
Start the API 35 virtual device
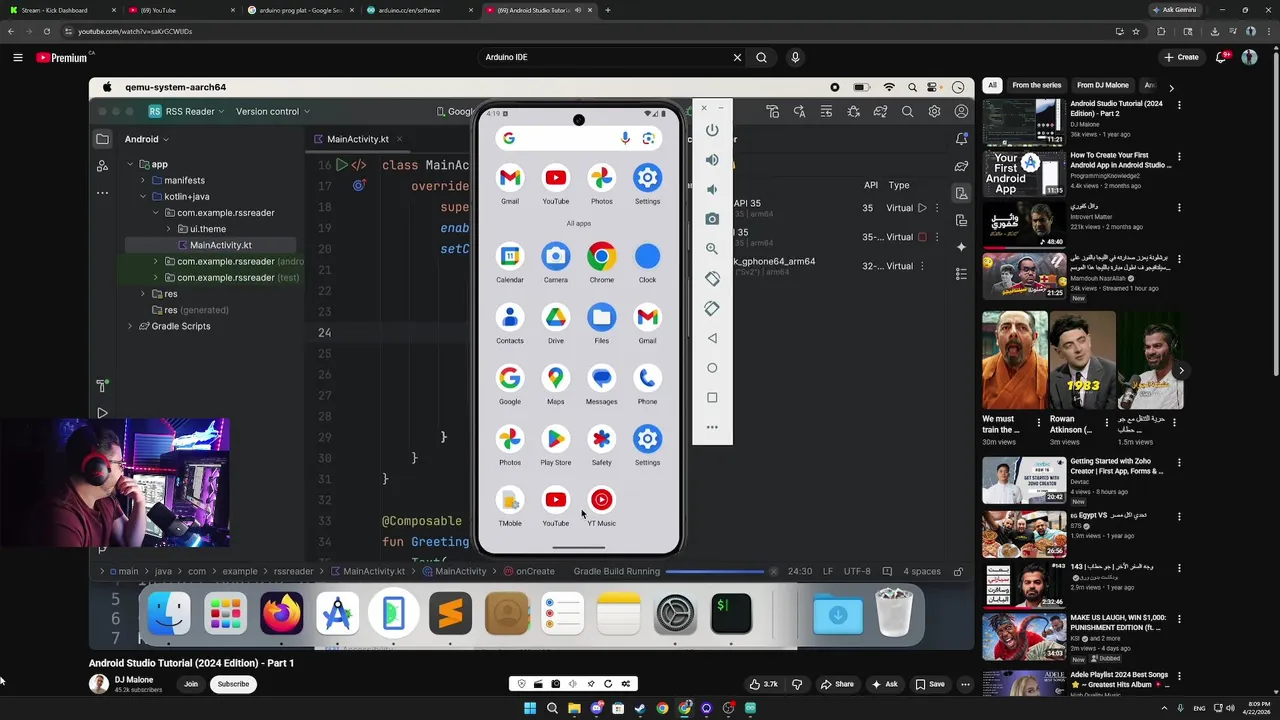922,208
